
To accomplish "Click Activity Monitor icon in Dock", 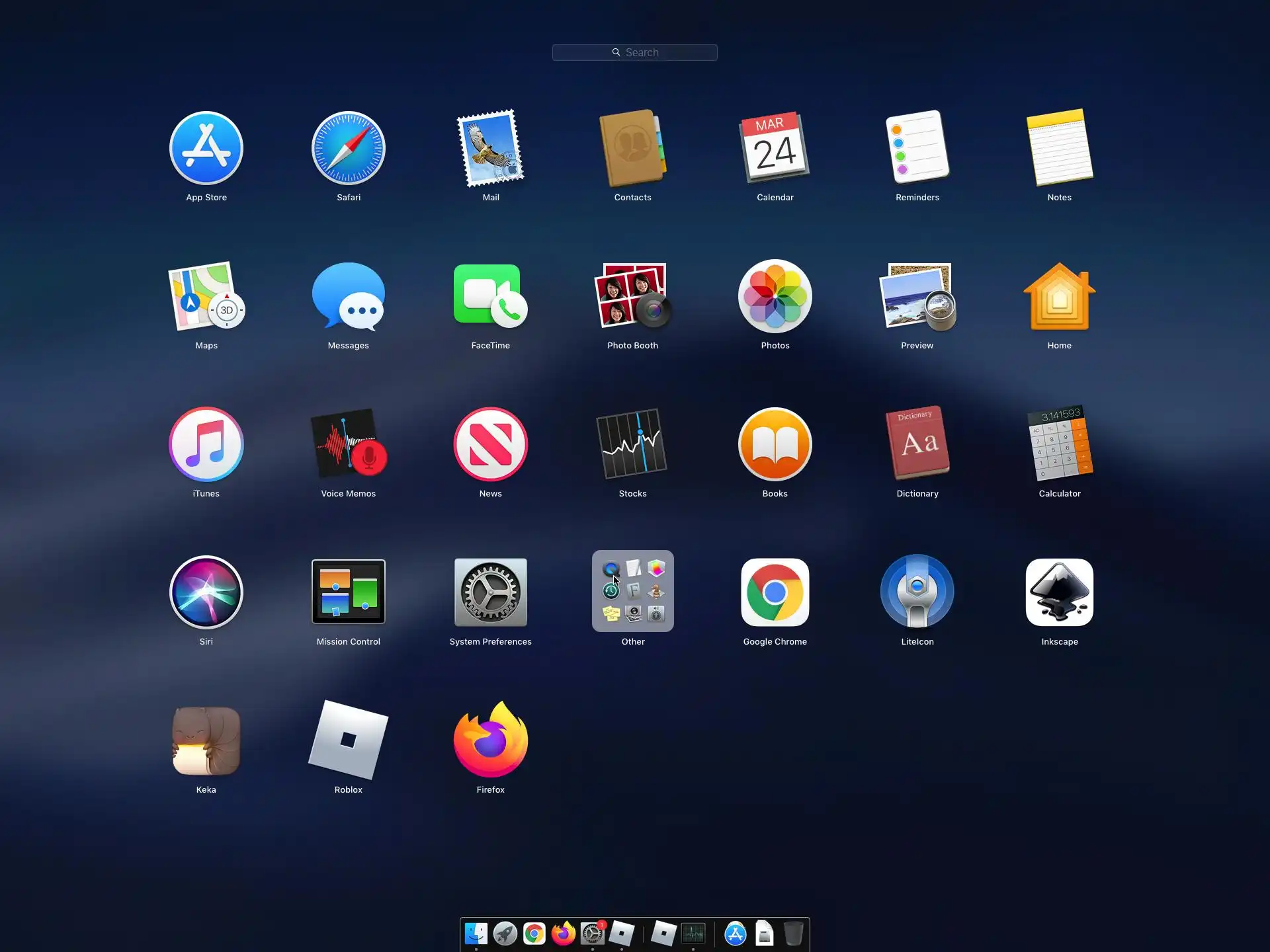I will coord(693,933).
